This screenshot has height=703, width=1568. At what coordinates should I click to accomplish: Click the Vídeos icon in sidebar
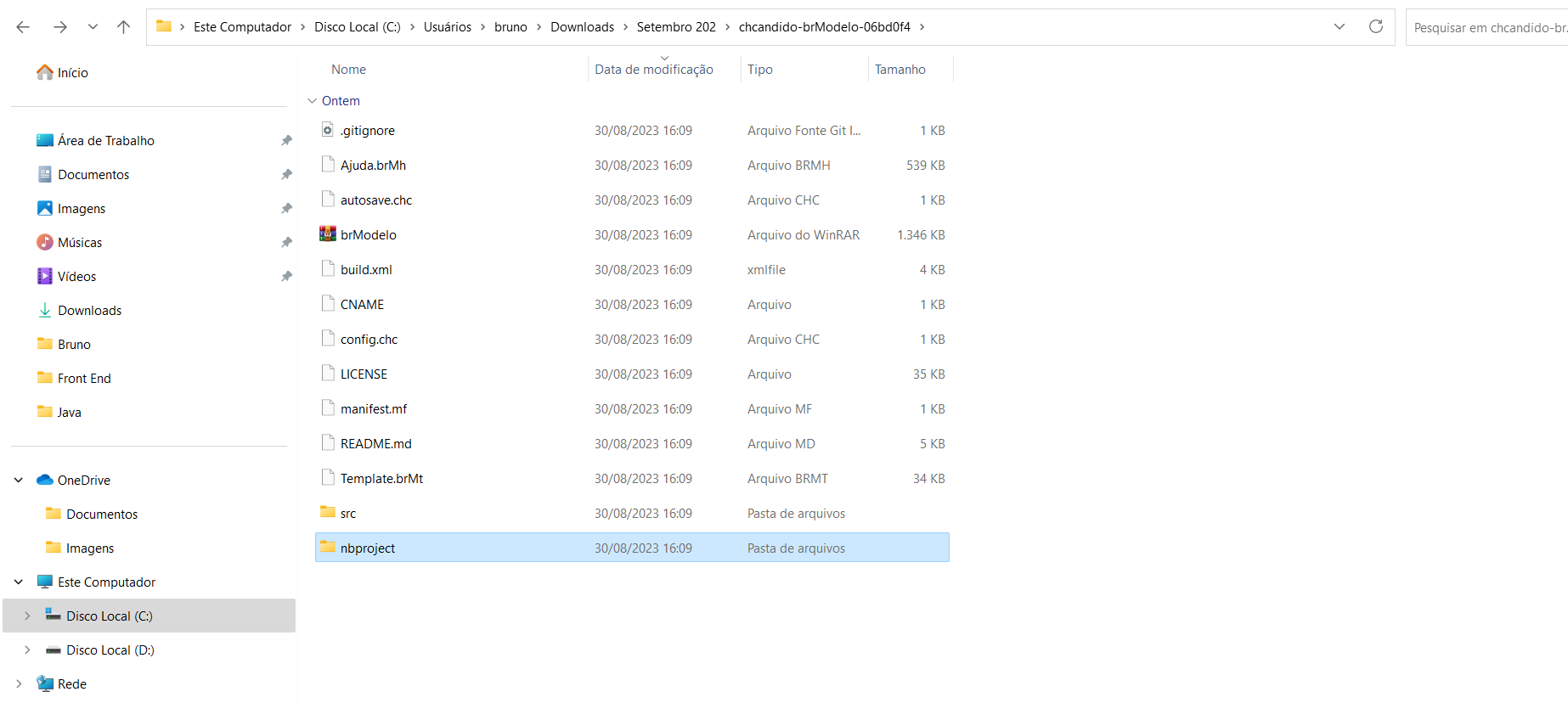click(x=45, y=276)
